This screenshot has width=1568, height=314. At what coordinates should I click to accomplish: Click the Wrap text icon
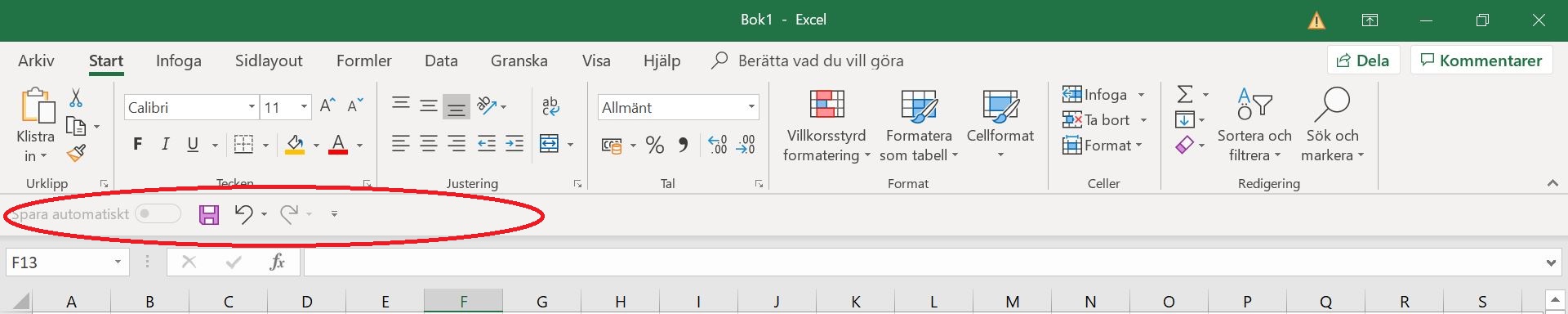click(x=550, y=106)
